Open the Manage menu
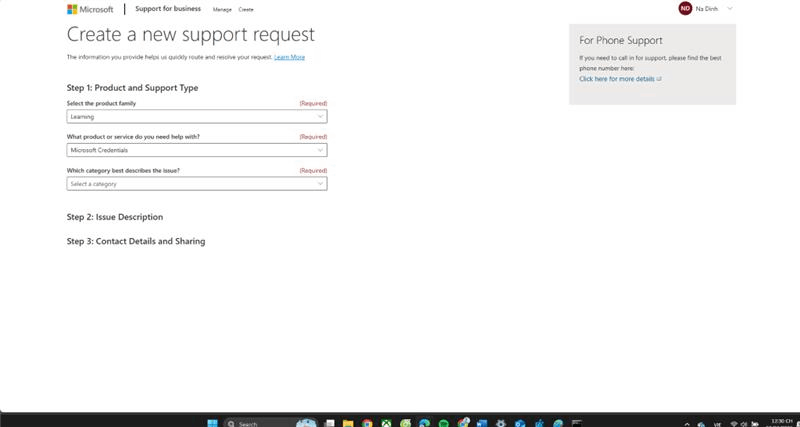Screen dimensions: 800x427 [222, 10]
